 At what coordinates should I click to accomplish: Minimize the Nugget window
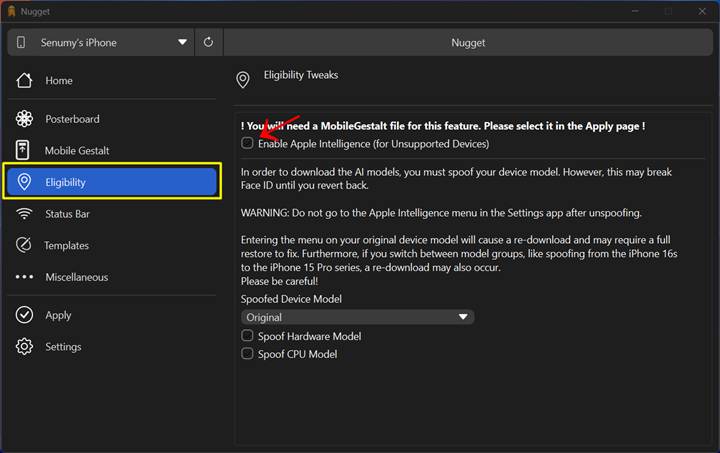click(x=635, y=11)
